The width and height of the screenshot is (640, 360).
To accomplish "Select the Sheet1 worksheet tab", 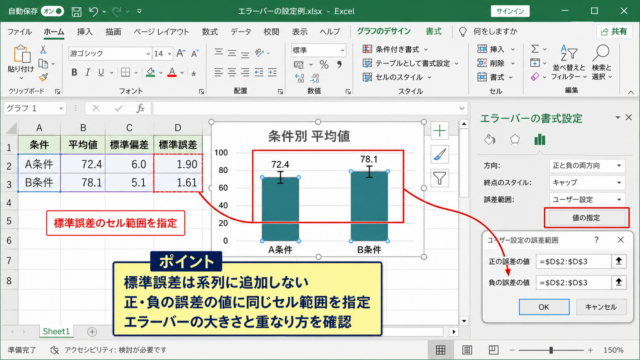I will coord(56,331).
